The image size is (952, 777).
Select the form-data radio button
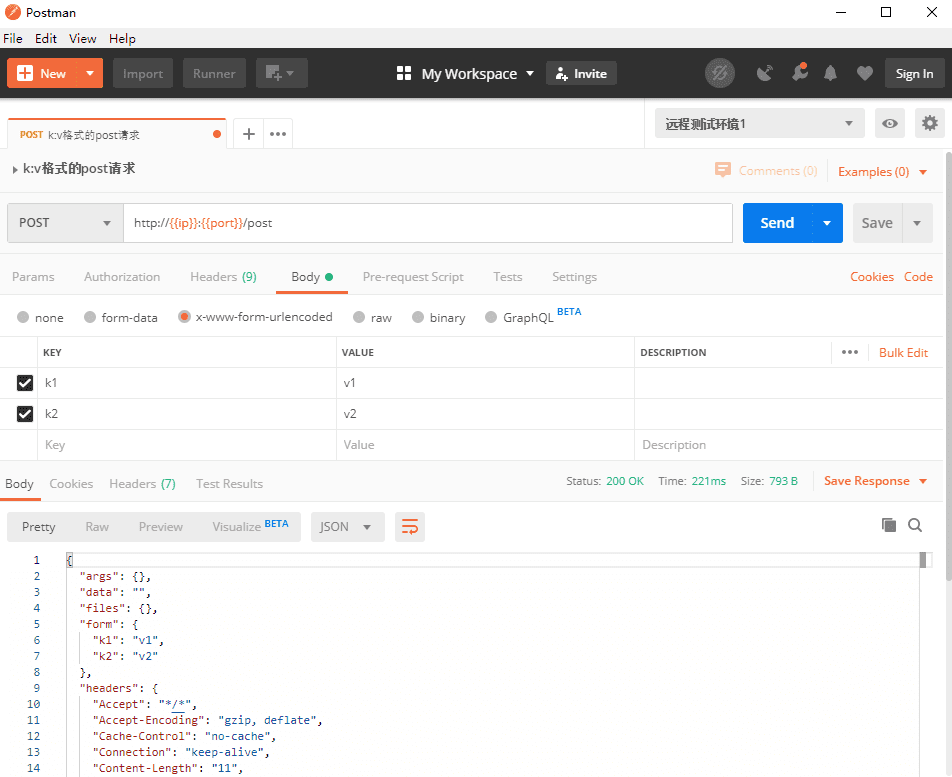90,317
